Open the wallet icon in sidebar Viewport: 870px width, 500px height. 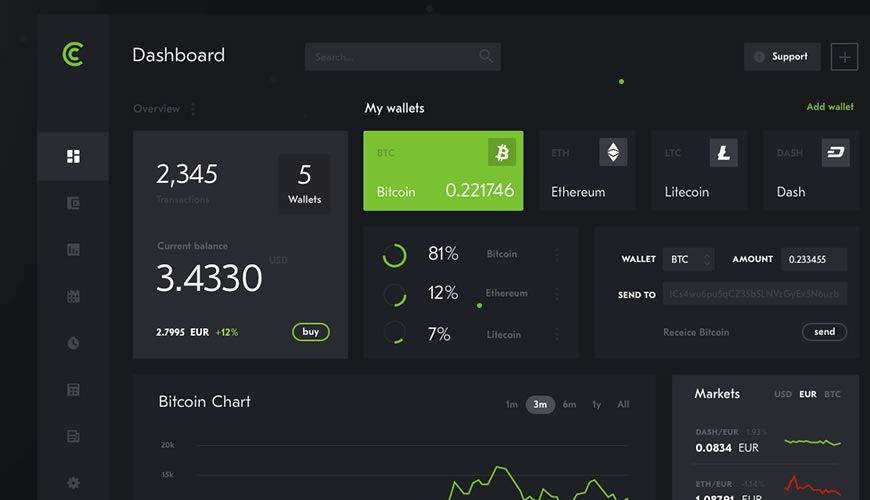[73, 203]
